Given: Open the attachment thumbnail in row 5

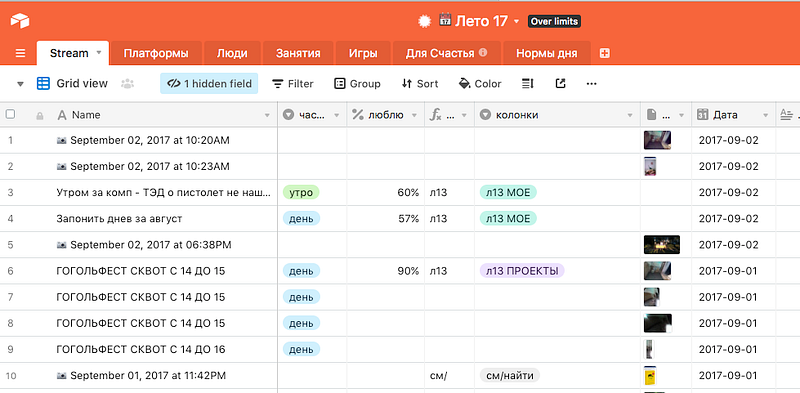Looking at the screenshot, I should [x=662, y=244].
